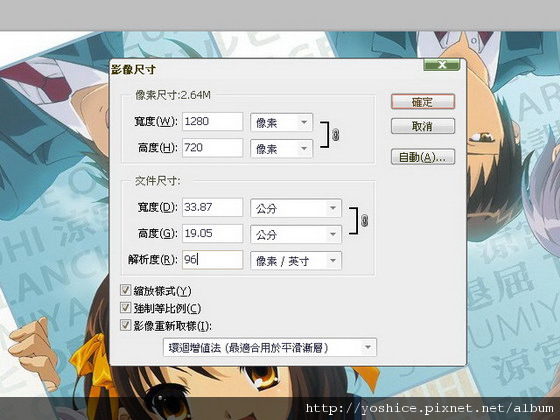The height and width of the screenshot is (420, 560).
Task: Confirm with the 確定 button
Action: 423,102
